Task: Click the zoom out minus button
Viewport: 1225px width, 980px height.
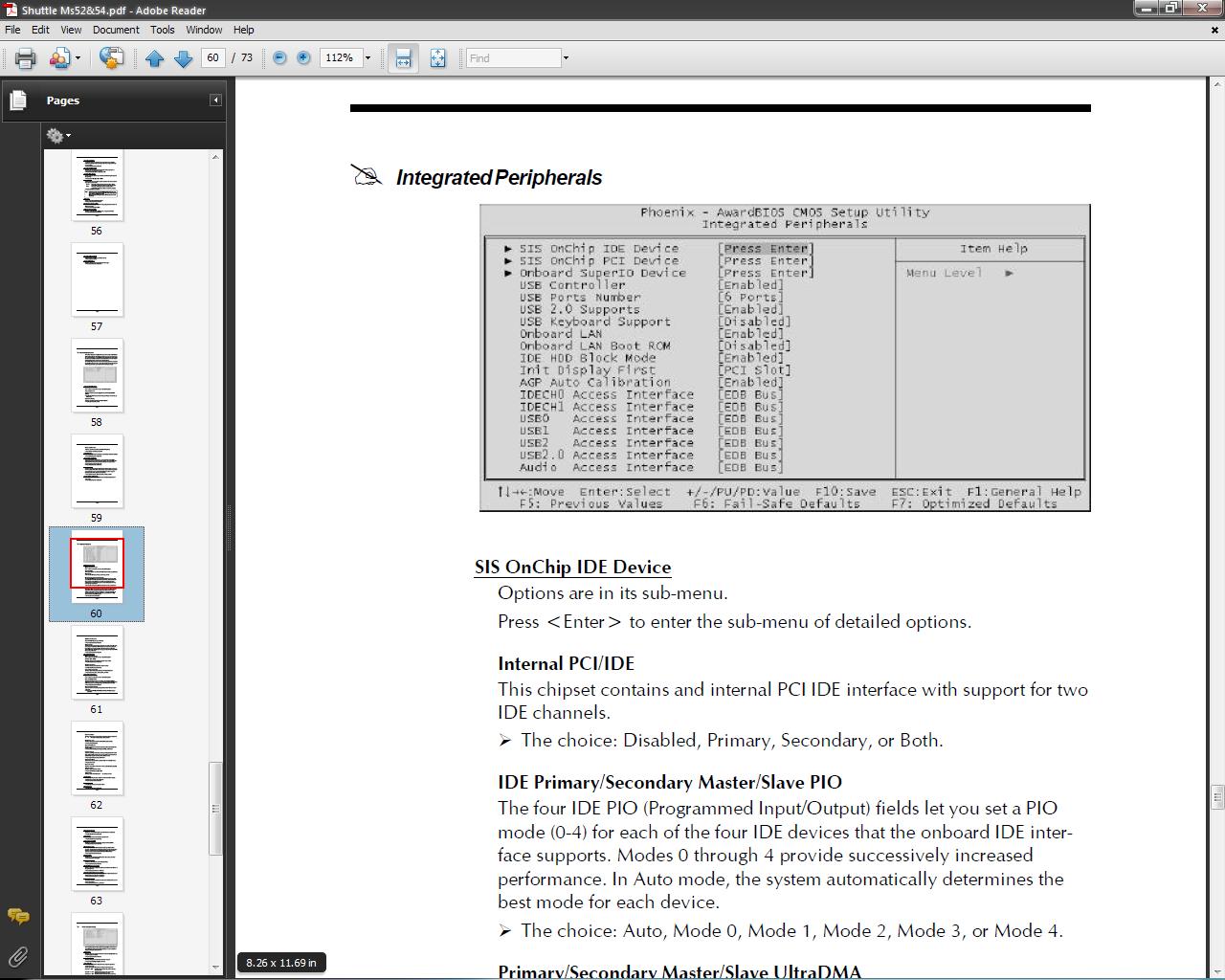Action: click(x=279, y=58)
